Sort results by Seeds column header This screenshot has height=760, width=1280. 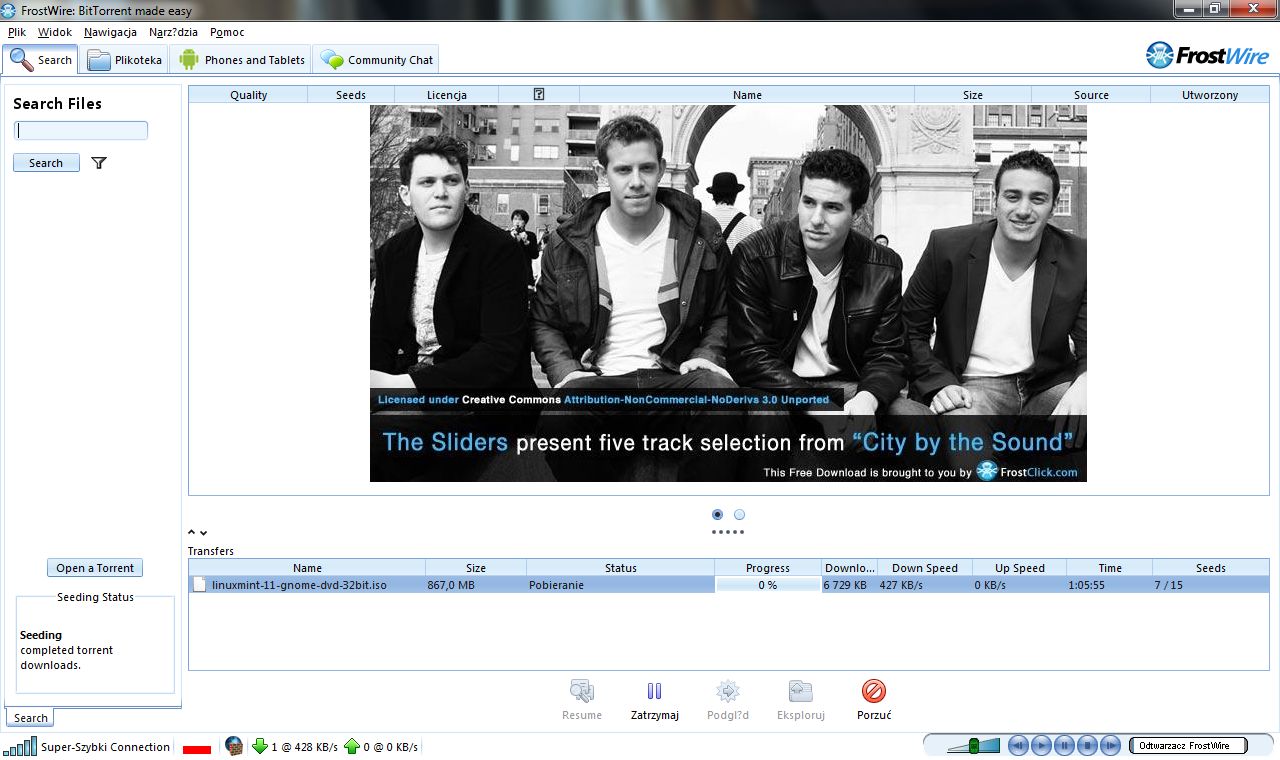(351, 95)
